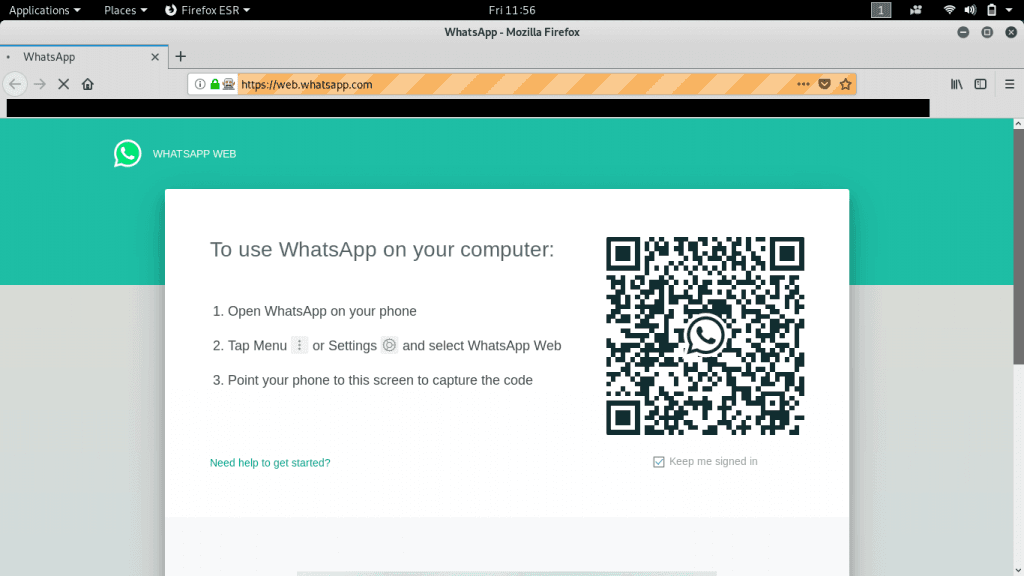Expand the Places menu
1024x576 pixels.
tap(125, 10)
